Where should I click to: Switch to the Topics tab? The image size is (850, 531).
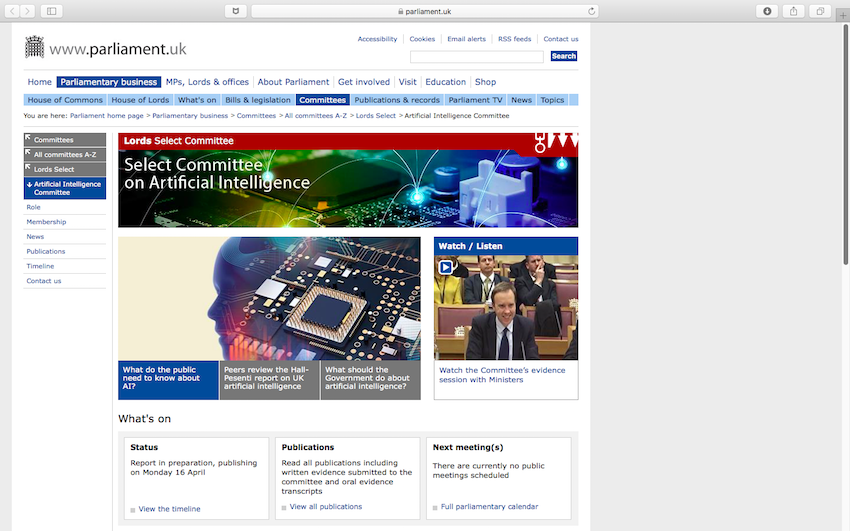point(552,100)
